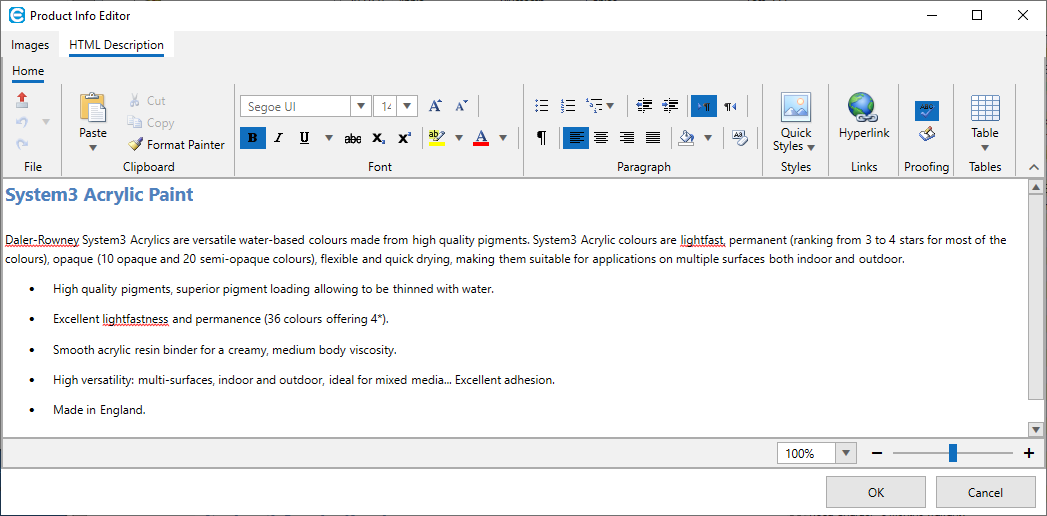Screen dimensions: 1047x516
Task: Click the Format Painter tool
Action: tap(177, 145)
